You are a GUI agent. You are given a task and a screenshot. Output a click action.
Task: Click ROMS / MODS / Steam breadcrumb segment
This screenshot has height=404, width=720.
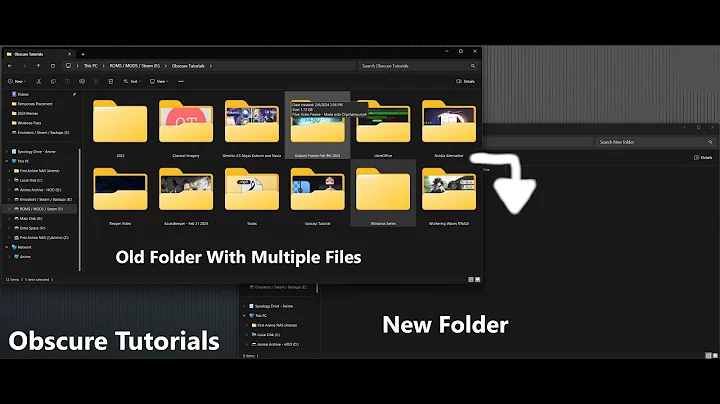(135, 66)
